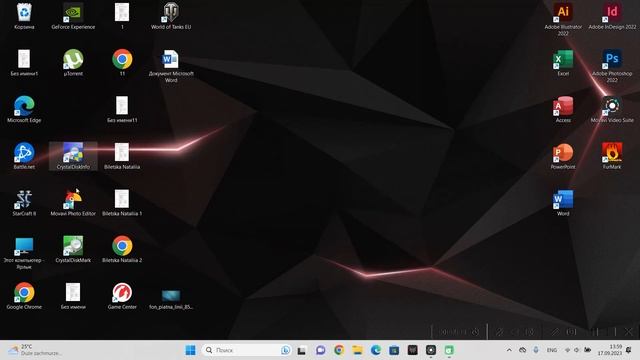Viewport: 640px width, 360px height.
Task: Open the Windows Start menu
Action: point(190,350)
